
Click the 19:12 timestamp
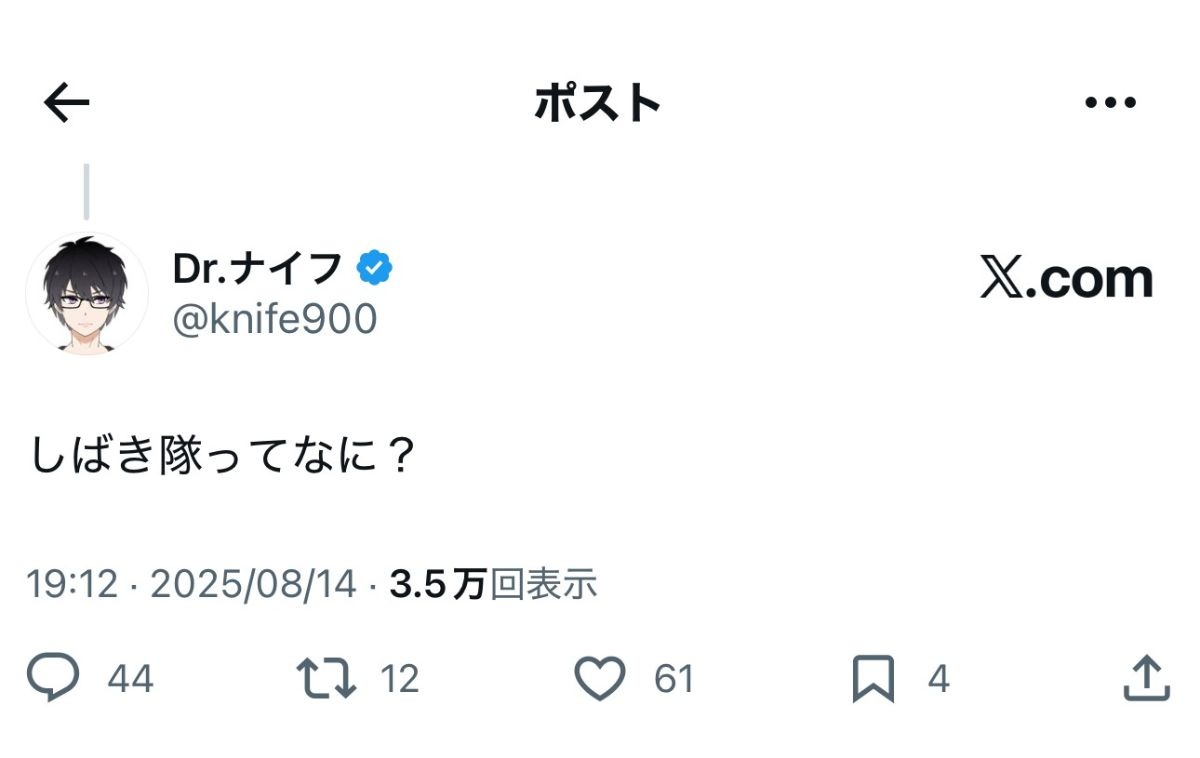(72, 584)
